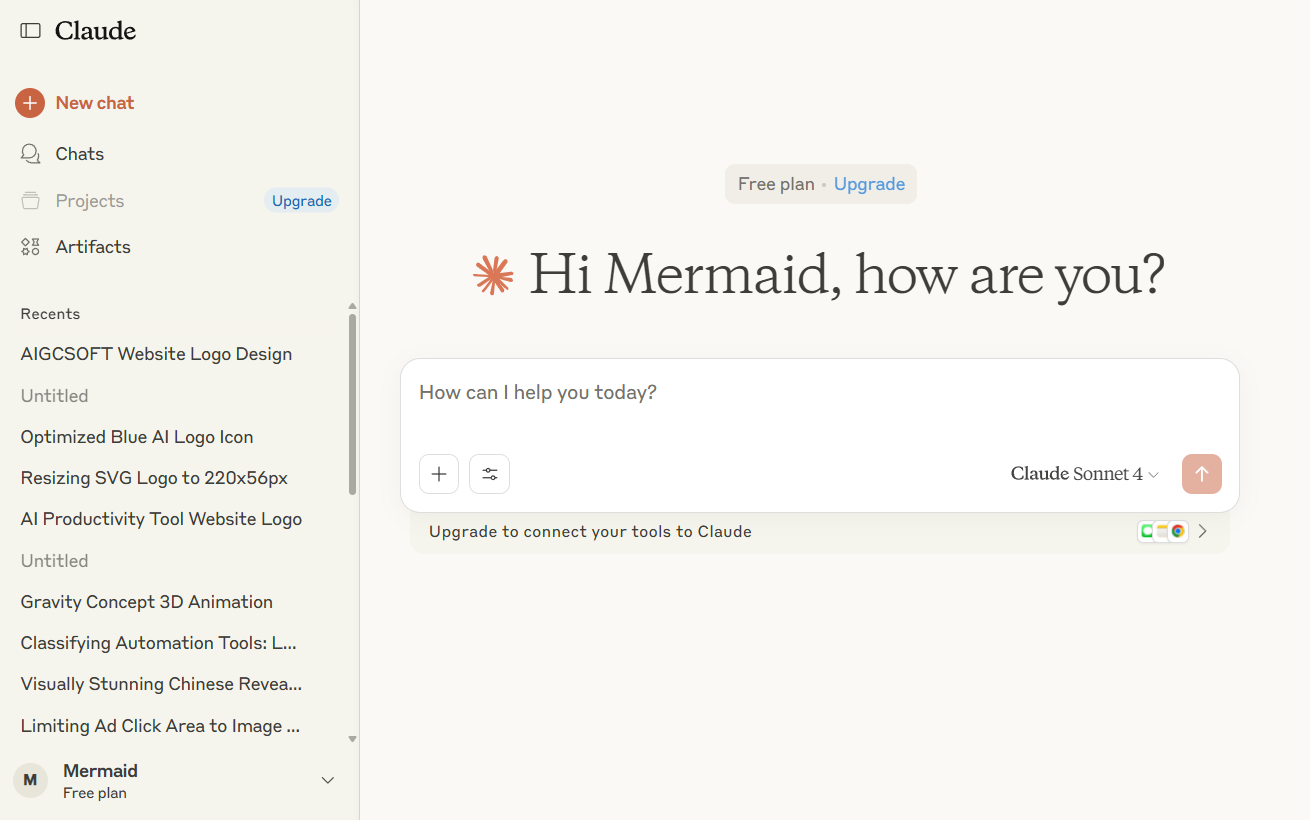The image size is (1310, 820).
Task: Start a New chat via the text label
Action: (95, 103)
